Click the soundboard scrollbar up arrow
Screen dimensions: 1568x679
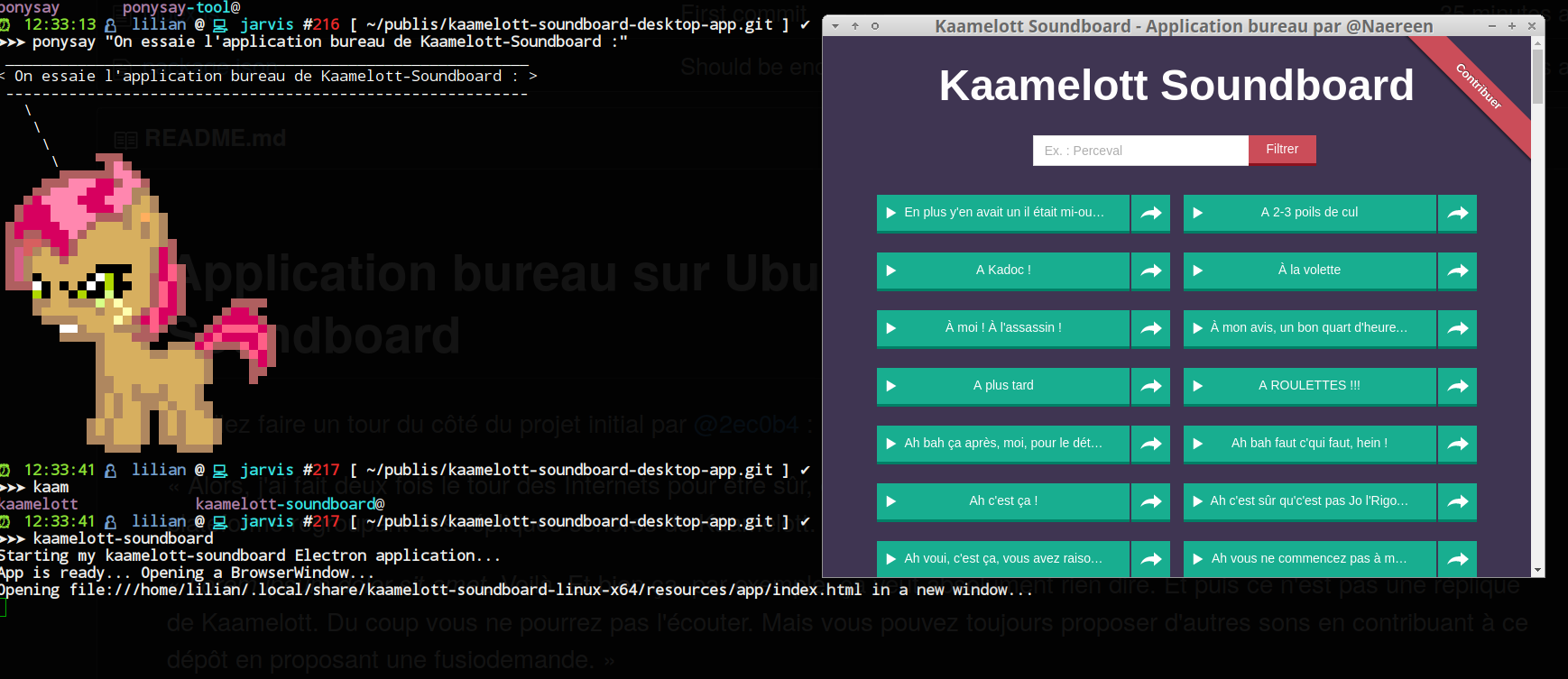coord(1537,43)
